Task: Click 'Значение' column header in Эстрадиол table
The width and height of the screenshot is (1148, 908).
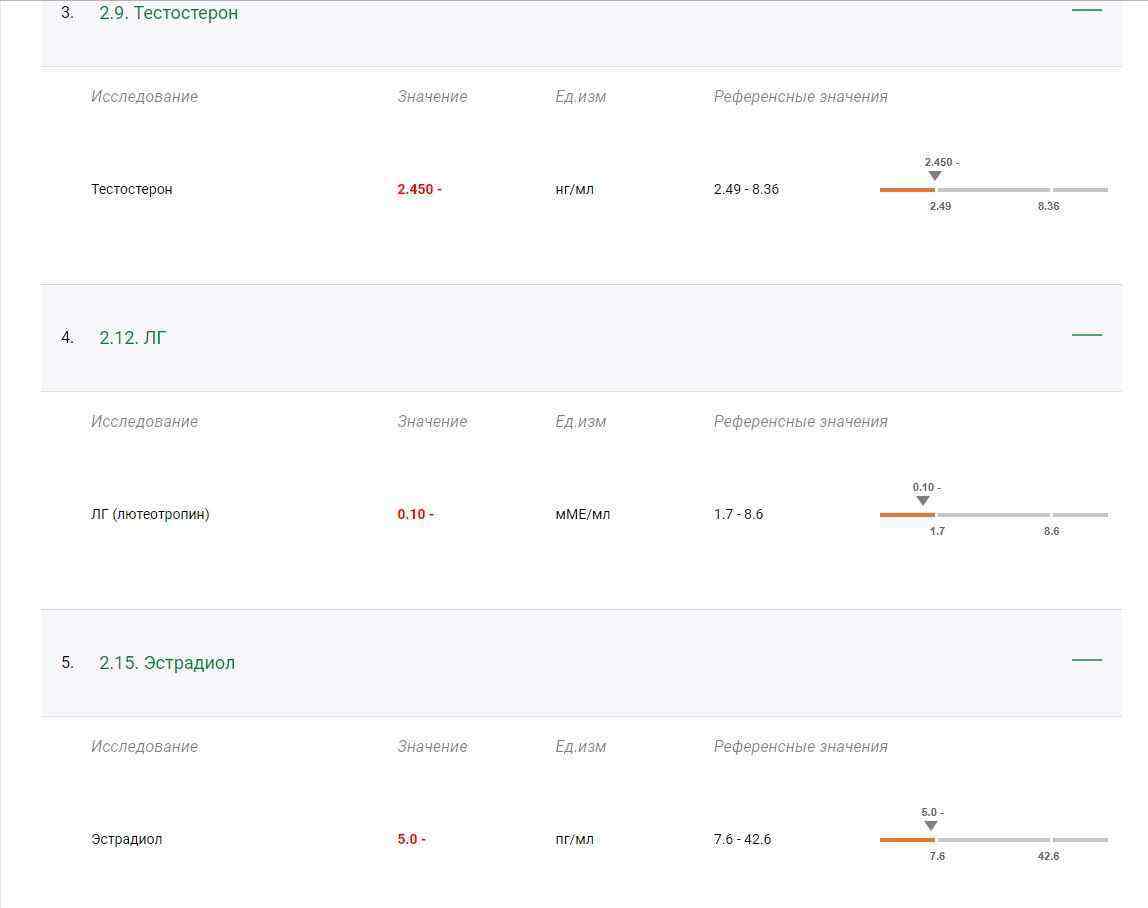Action: pyautogui.click(x=432, y=747)
